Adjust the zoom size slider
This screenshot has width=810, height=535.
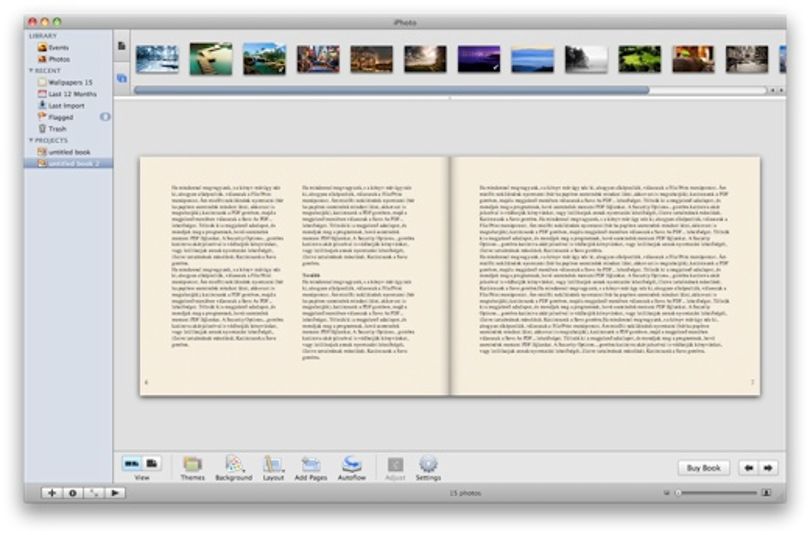click(x=717, y=493)
